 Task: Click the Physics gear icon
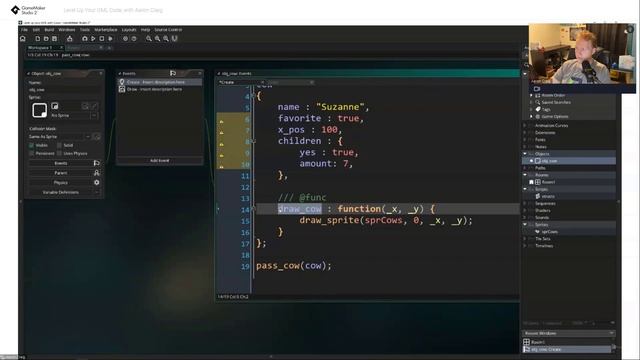click(x=97, y=182)
